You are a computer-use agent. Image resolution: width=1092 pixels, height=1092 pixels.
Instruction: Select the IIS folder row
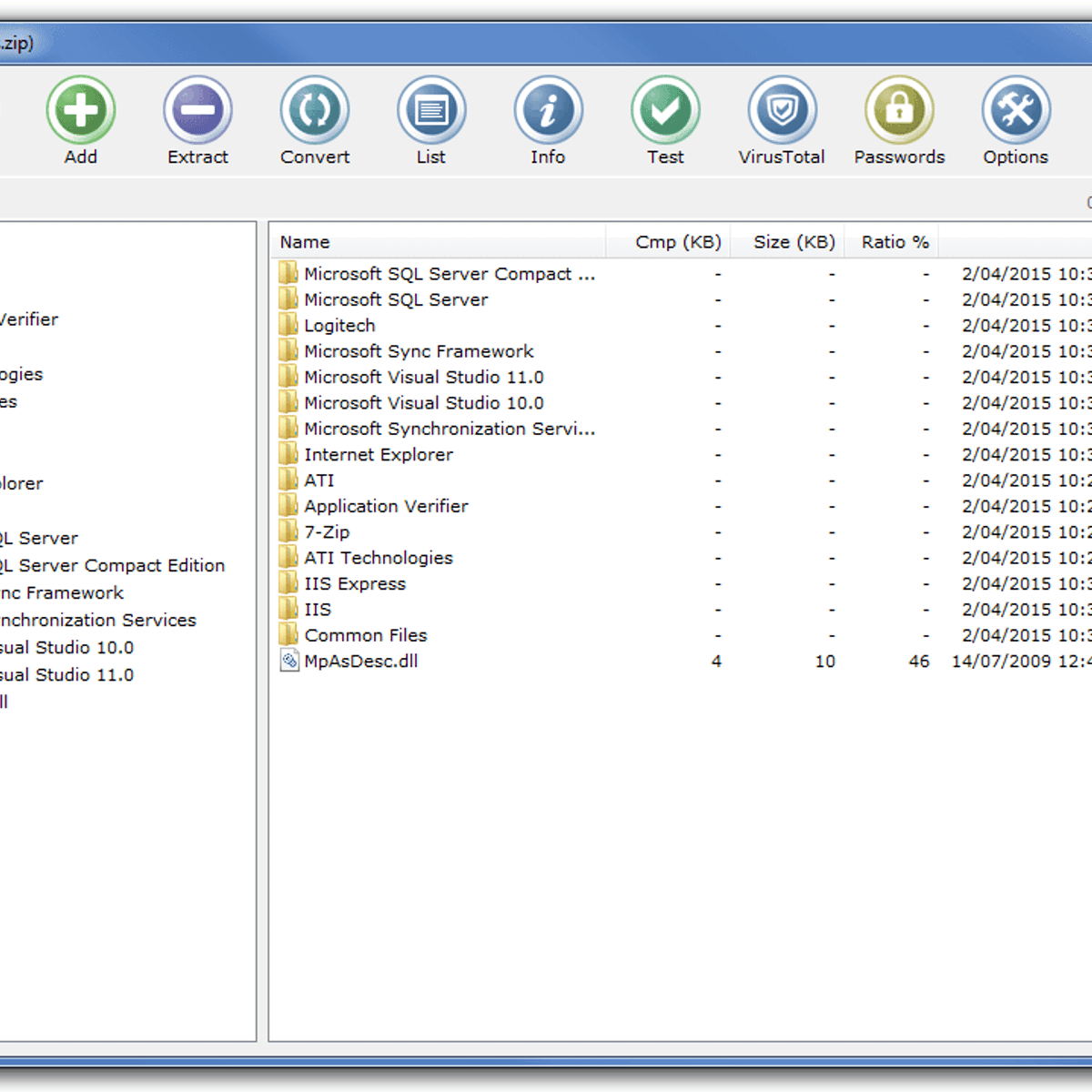[318, 610]
